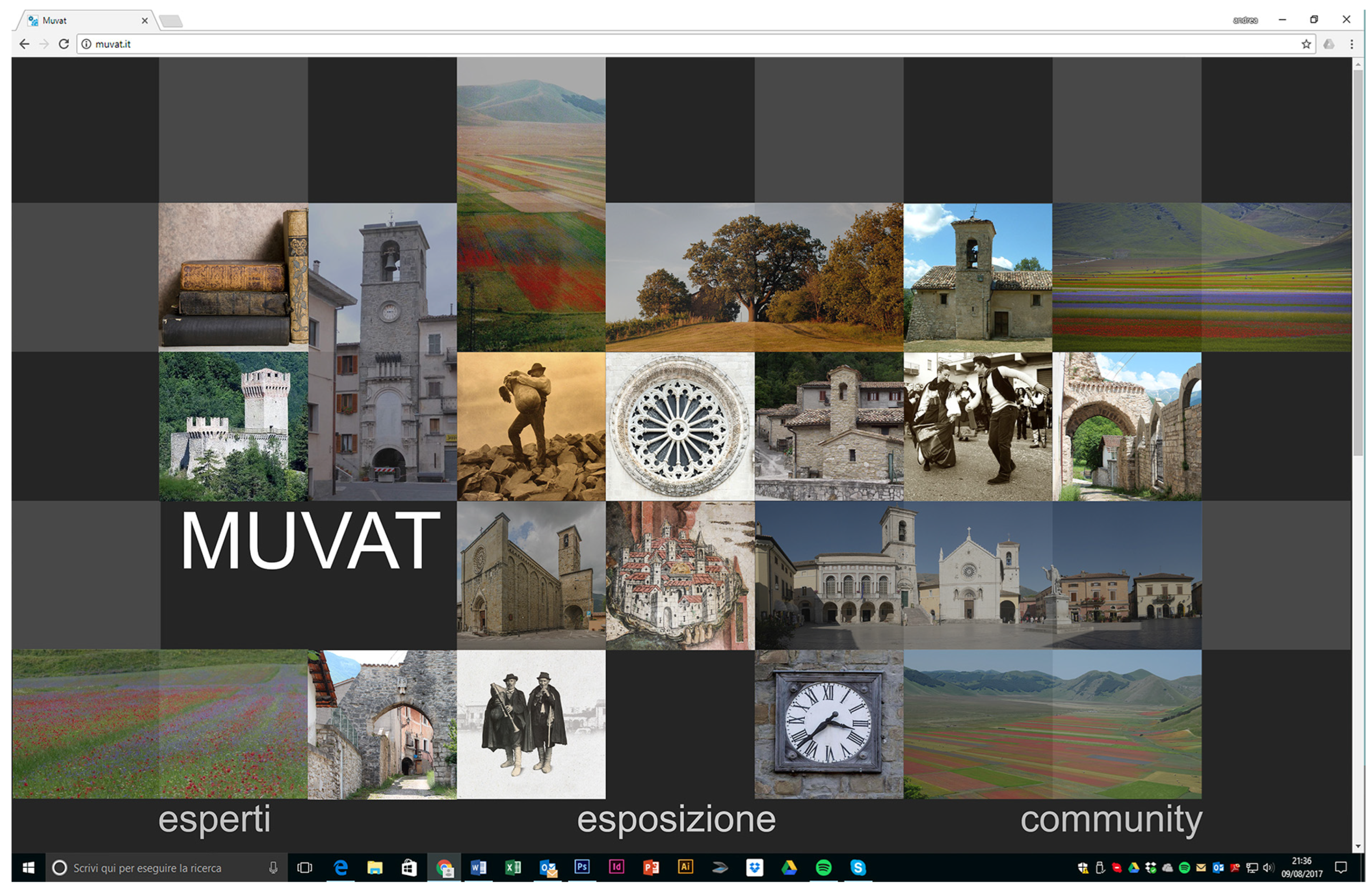1372x892 pixels.
Task: Close the Muvat tab
Action: click(145, 21)
